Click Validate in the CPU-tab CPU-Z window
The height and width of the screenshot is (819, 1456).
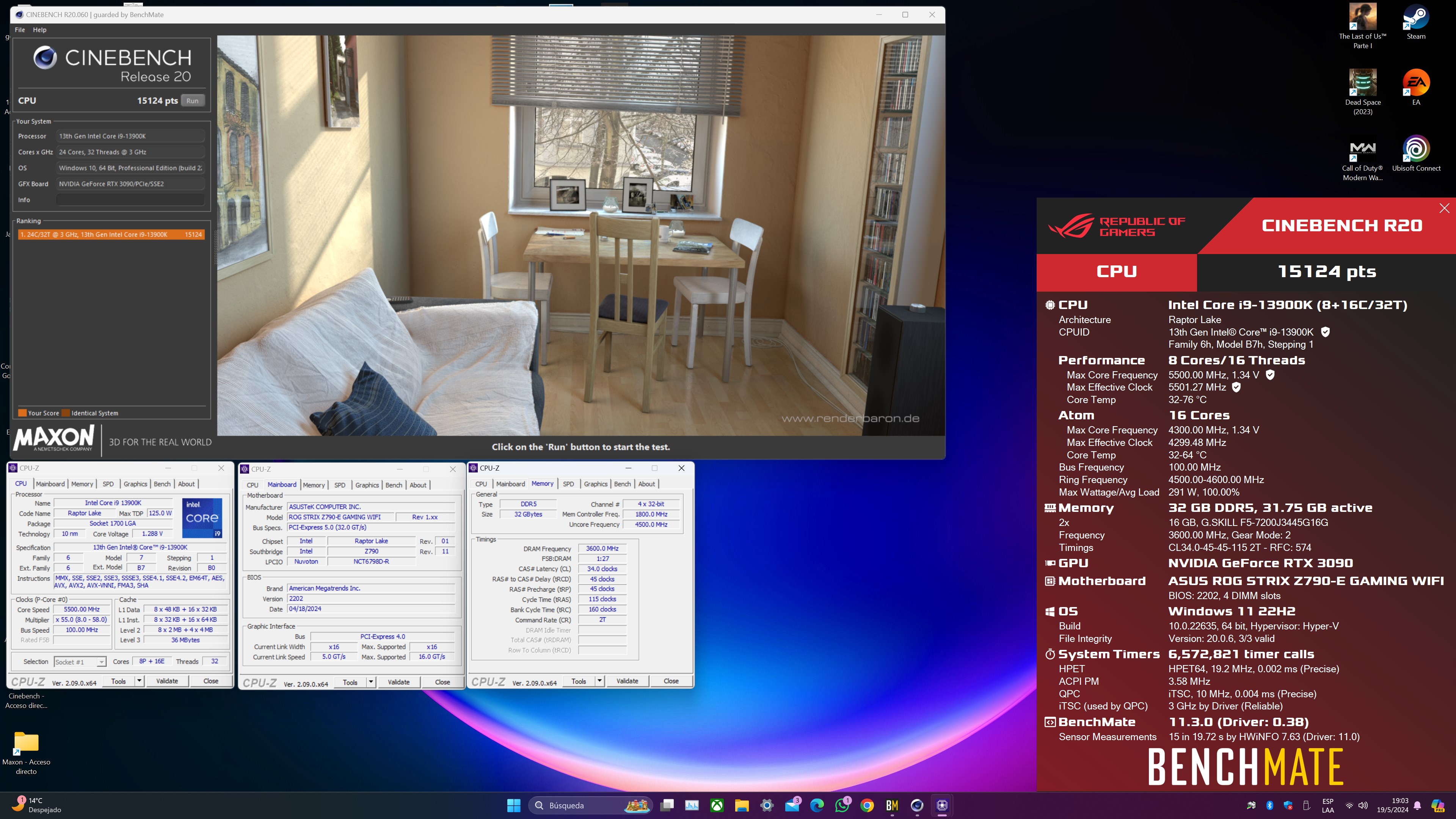click(x=167, y=681)
